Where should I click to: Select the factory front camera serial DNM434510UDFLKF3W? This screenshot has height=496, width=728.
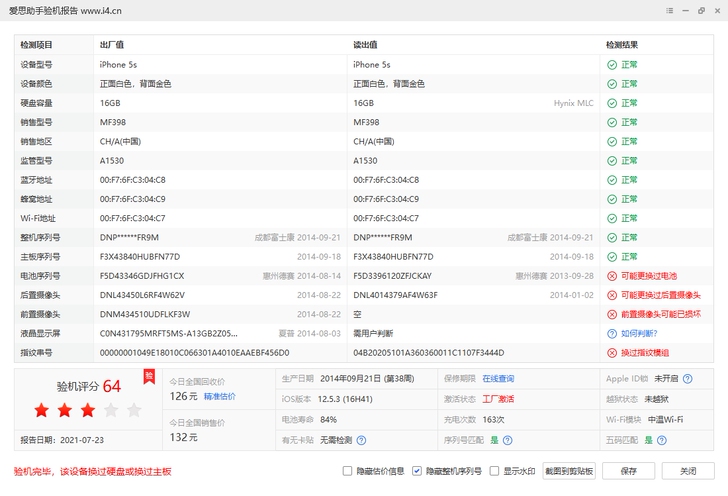pyautogui.click(x=145, y=314)
